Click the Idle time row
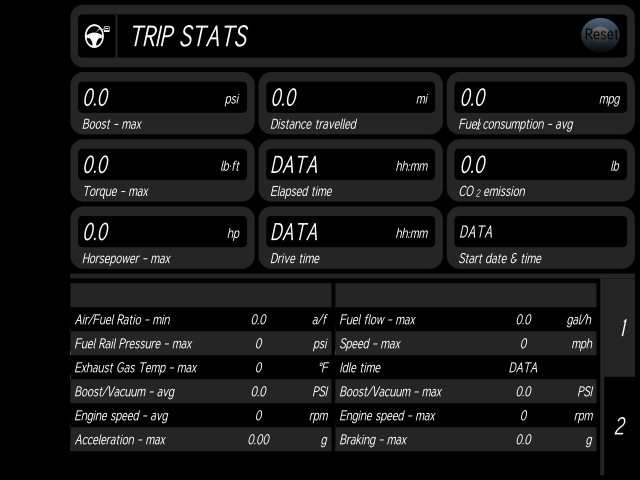 [x=466, y=367]
